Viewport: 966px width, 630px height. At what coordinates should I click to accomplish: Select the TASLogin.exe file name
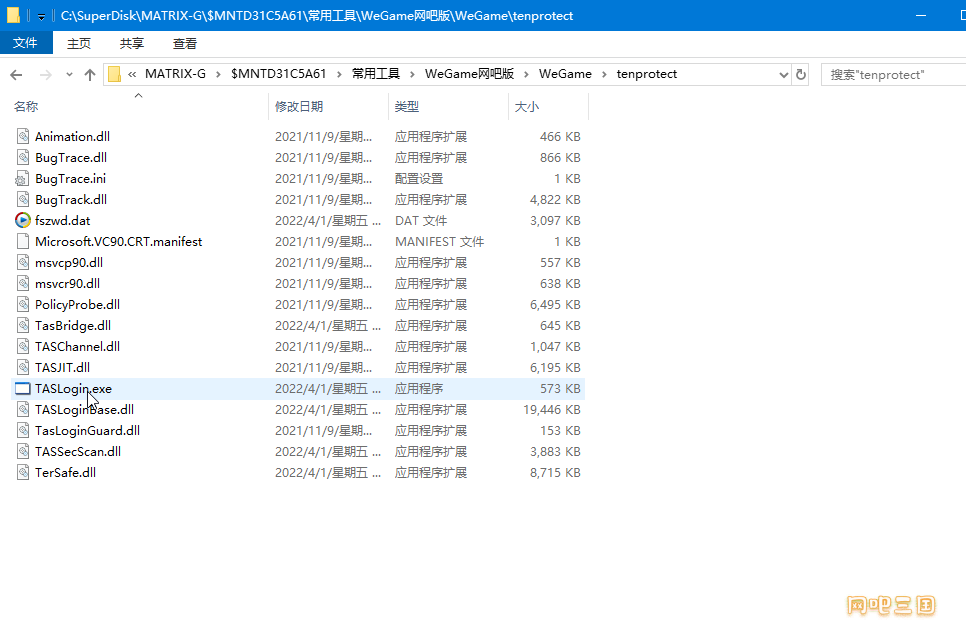tap(73, 389)
